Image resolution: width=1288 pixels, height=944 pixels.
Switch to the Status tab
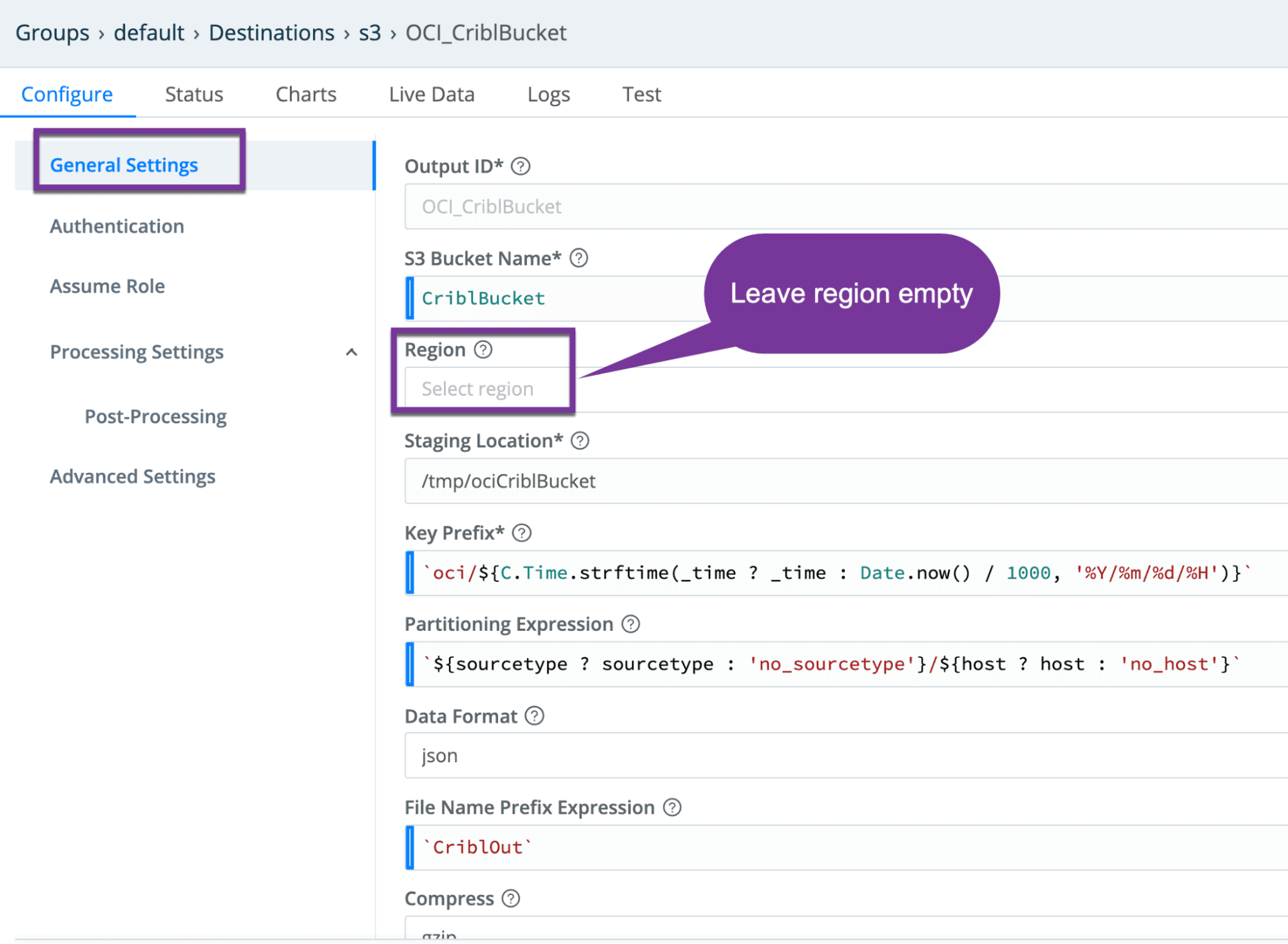coord(194,94)
